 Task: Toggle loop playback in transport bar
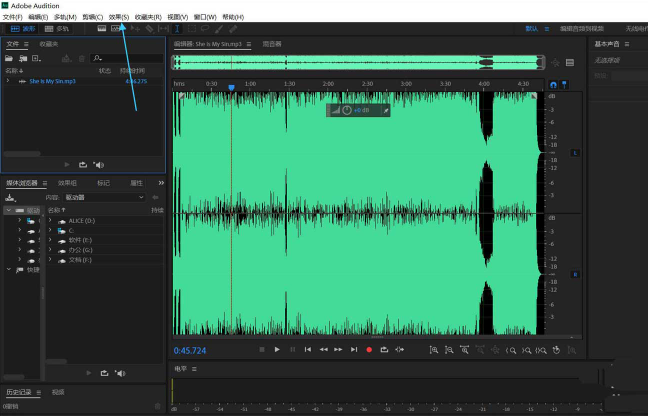(384, 349)
